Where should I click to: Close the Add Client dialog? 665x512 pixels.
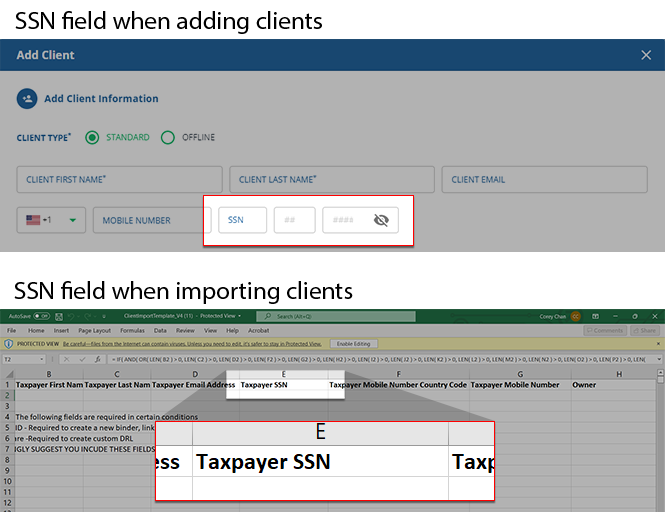[x=646, y=55]
